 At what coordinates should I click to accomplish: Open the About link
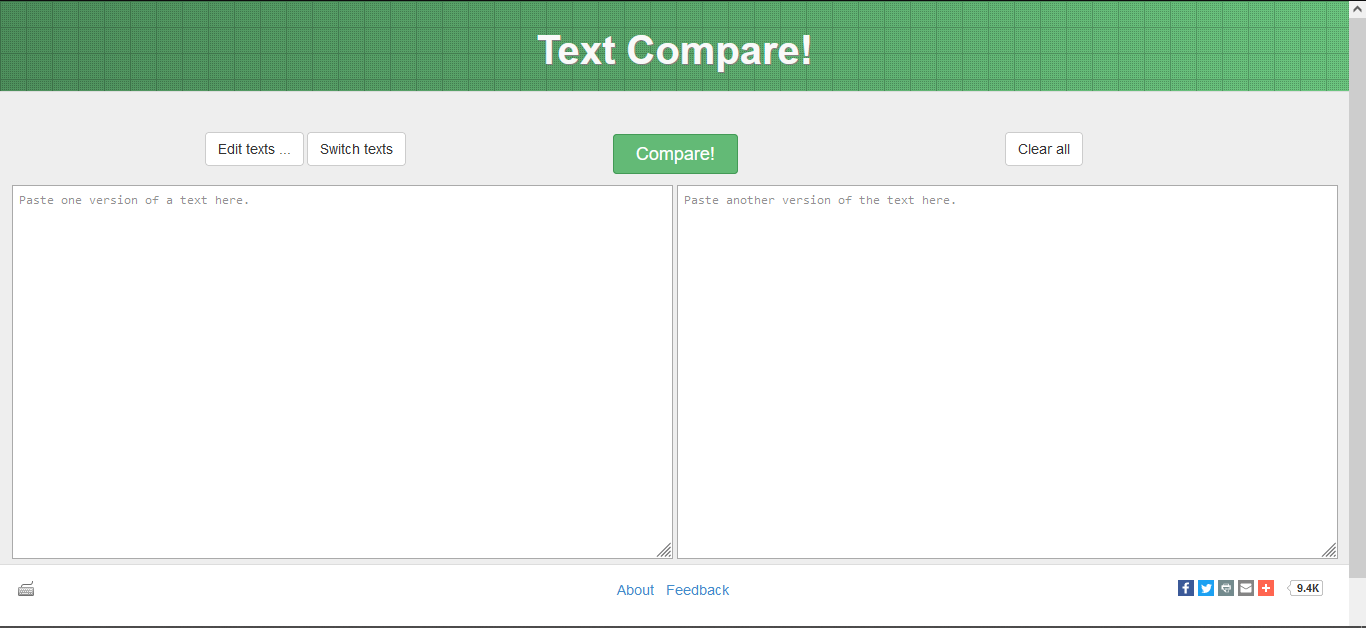(x=635, y=590)
